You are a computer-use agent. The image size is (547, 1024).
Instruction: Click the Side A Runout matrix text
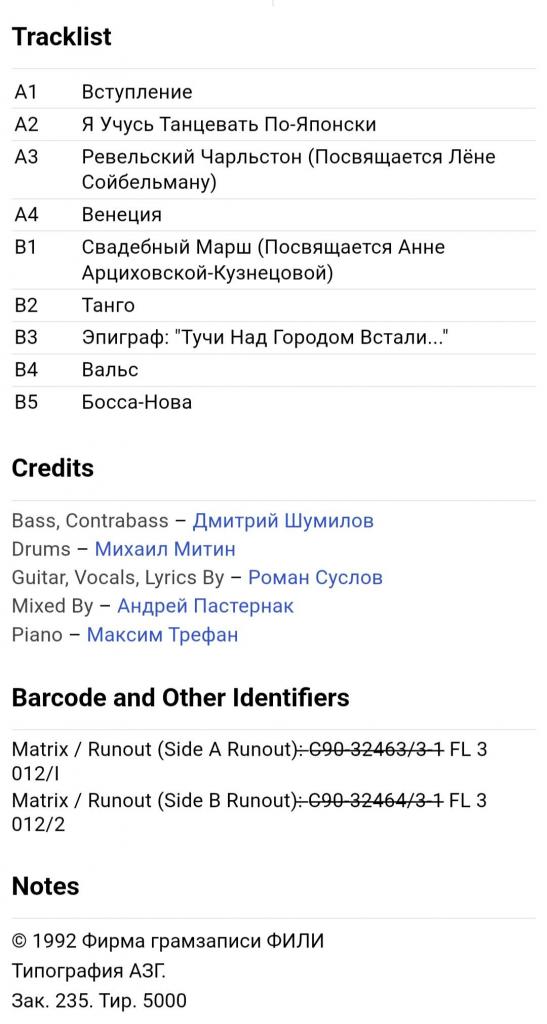[249, 761]
